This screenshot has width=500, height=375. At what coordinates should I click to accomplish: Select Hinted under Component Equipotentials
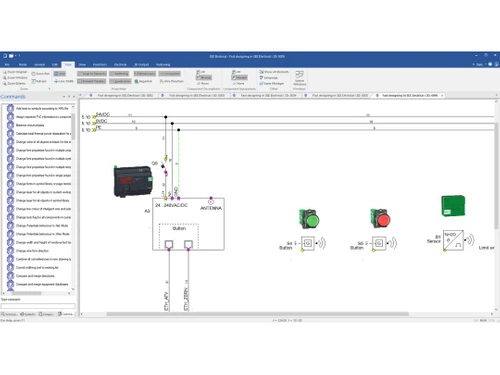(x=239, y=78)
